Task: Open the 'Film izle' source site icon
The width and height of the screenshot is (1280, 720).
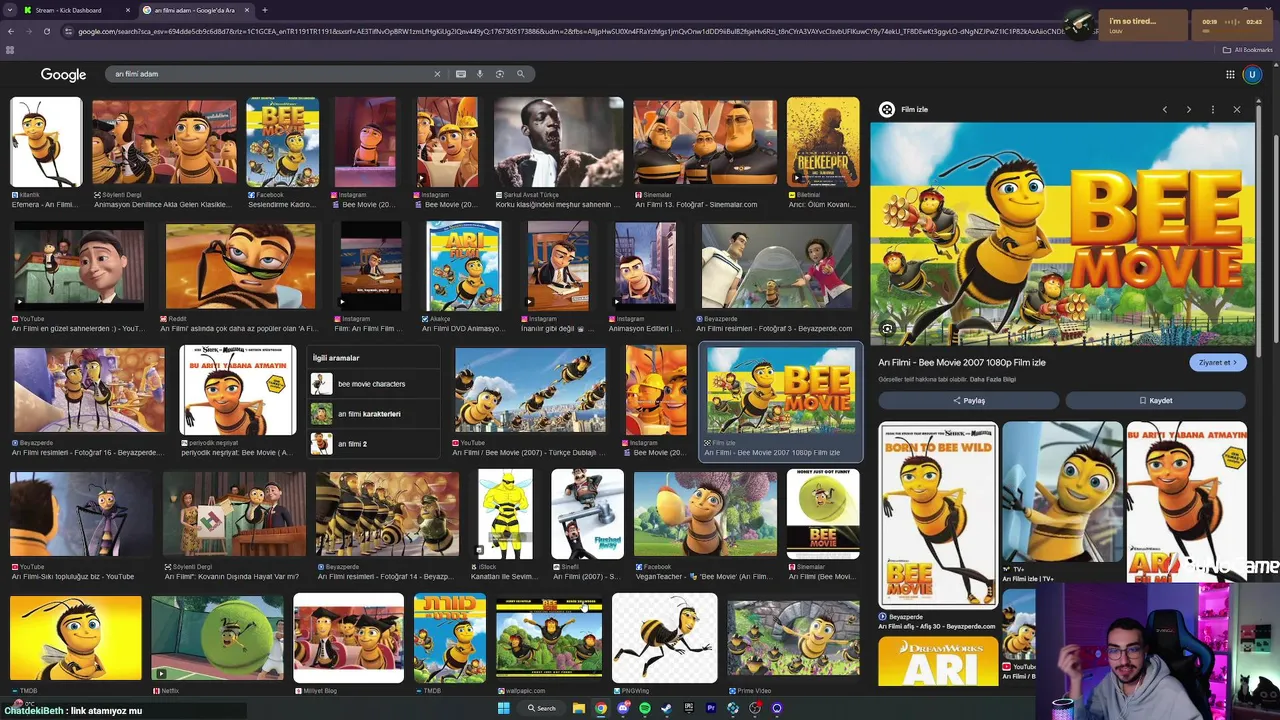Action: click(x=887, y=109)
